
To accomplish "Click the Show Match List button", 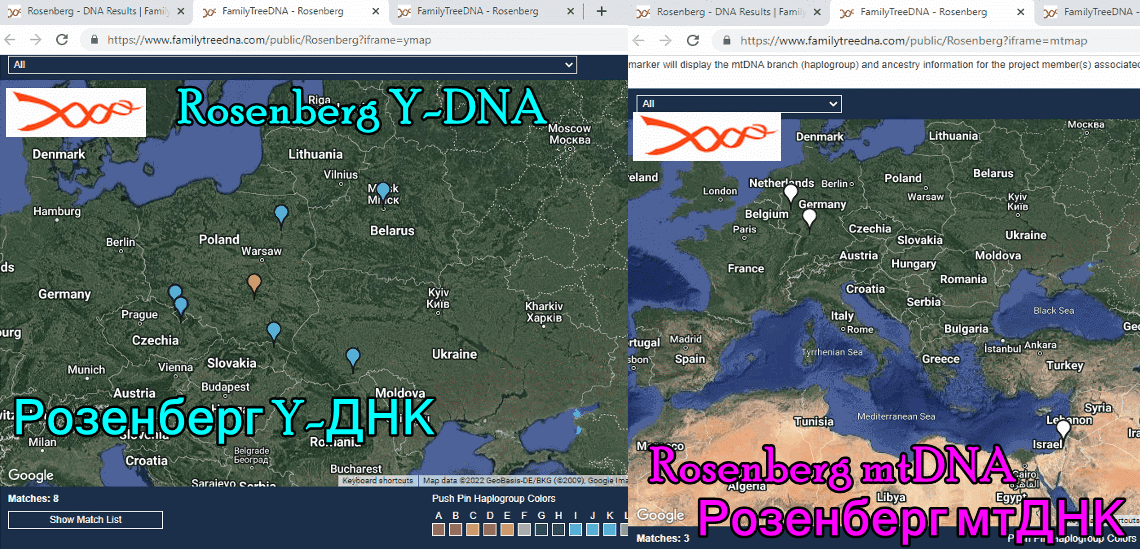I will click(85, 520).
